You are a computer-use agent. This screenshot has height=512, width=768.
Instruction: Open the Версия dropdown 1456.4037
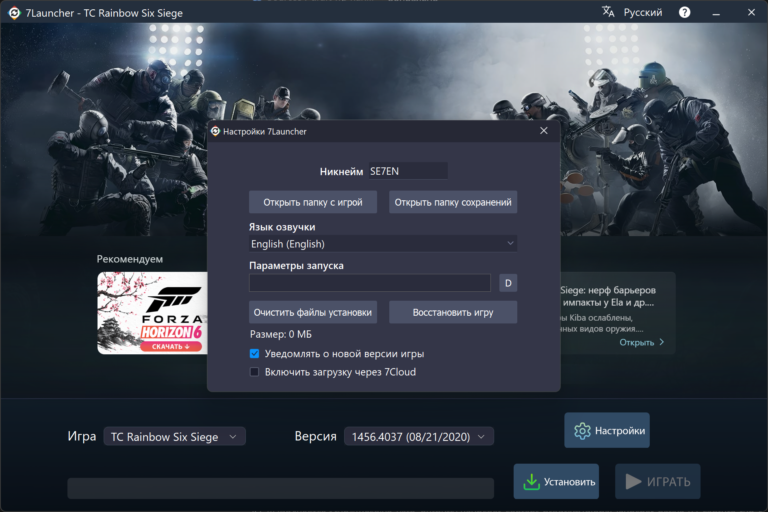pyautogui.click(x=419, y=437)
